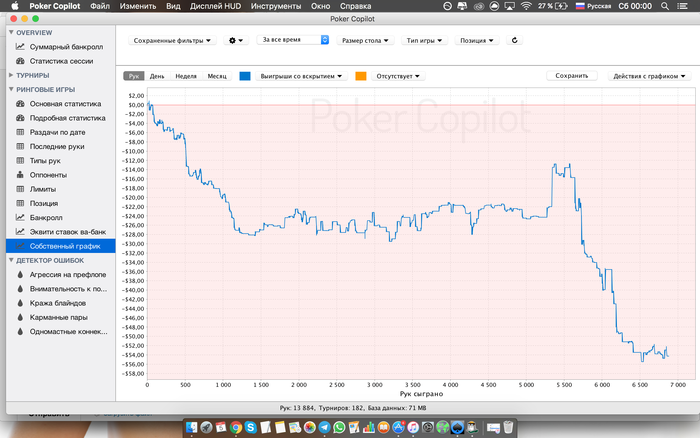Screen dimensions: 700x438
Task: Switch graph axis to Неделя
Action: click(185, 76)
